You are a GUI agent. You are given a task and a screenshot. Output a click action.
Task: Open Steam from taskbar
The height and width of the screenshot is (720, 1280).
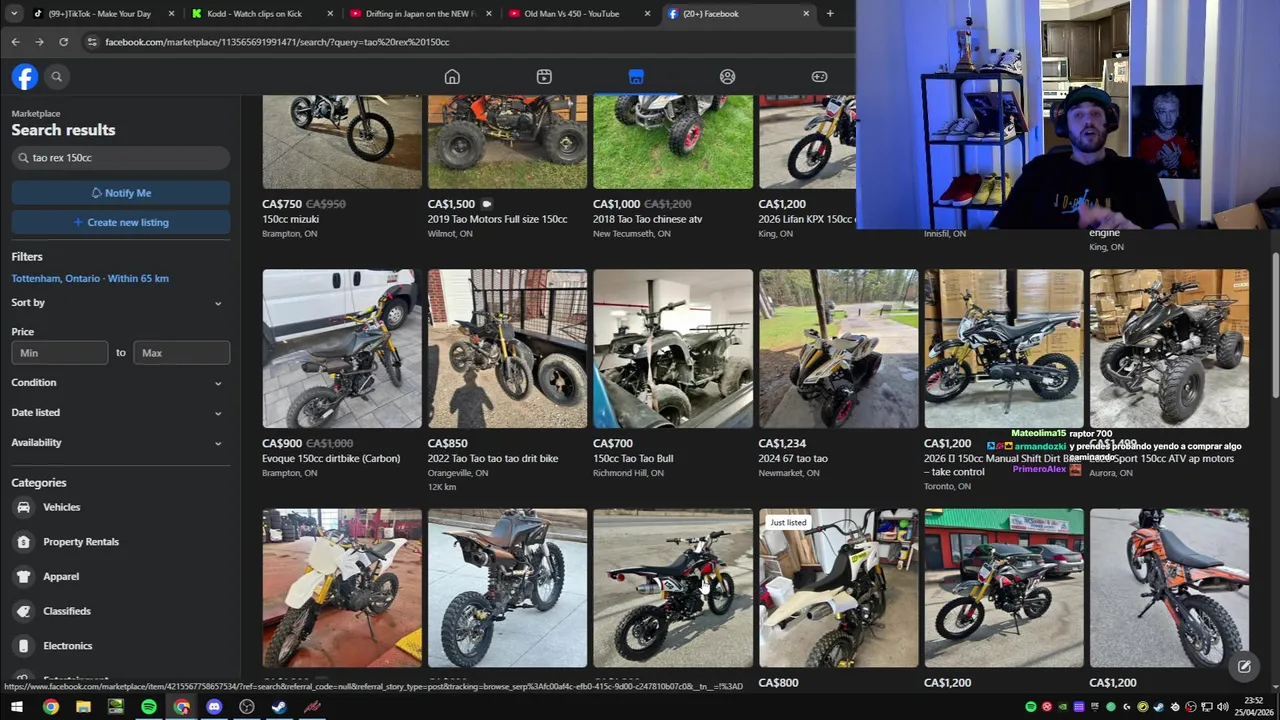point(279,707)
